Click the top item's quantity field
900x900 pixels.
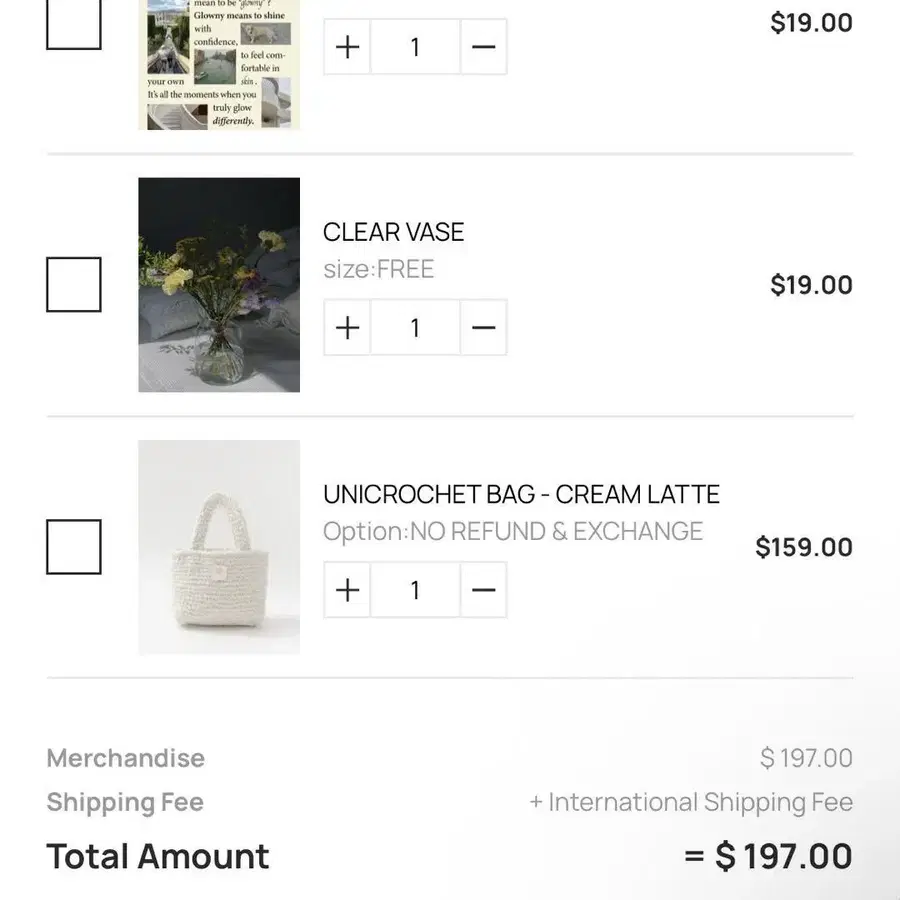tap(415, 47)
